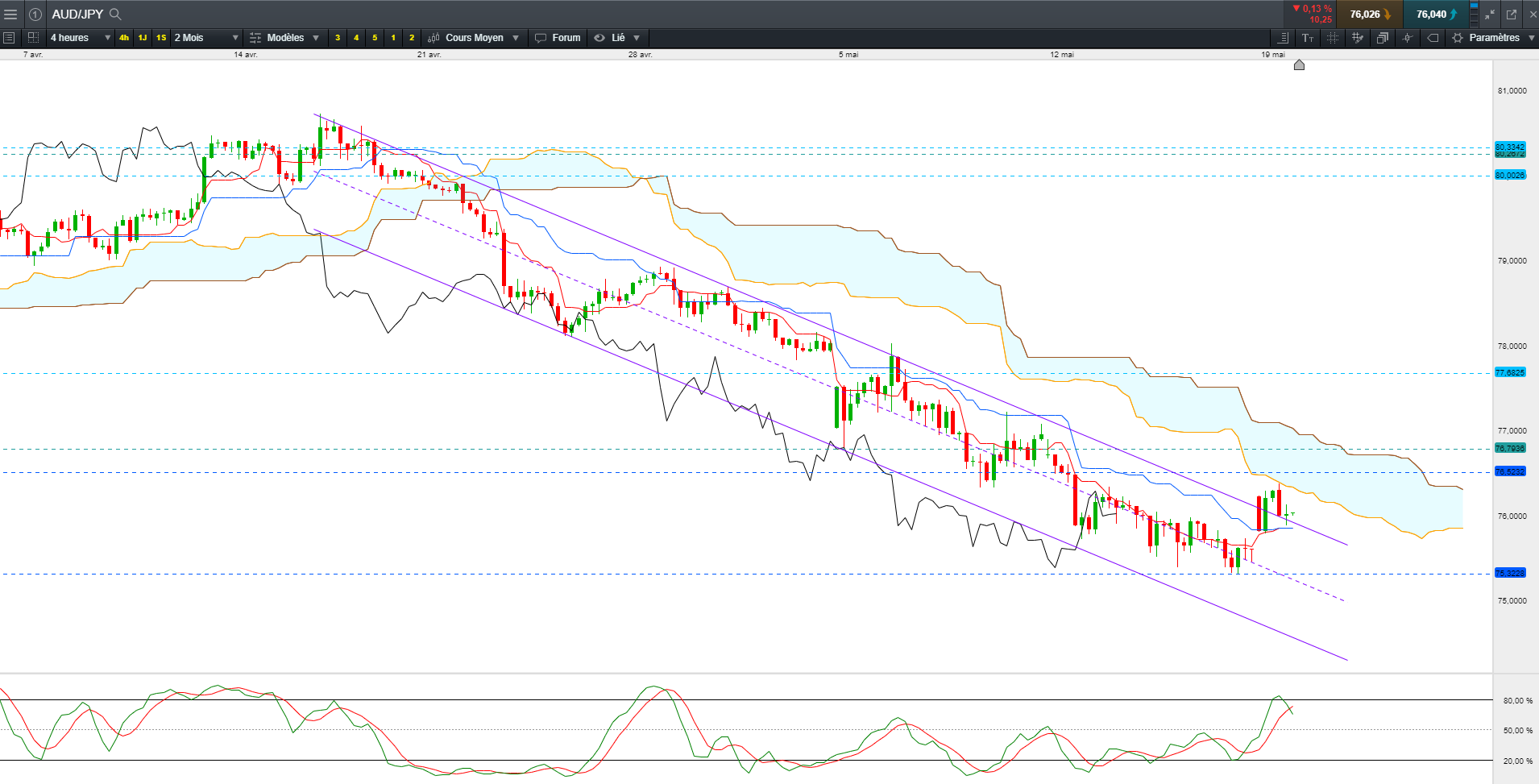Expand the 2 Mois period dropdown
This screenshot has height=784, width=1539.
pyautogui.click(x=235, y=38)
